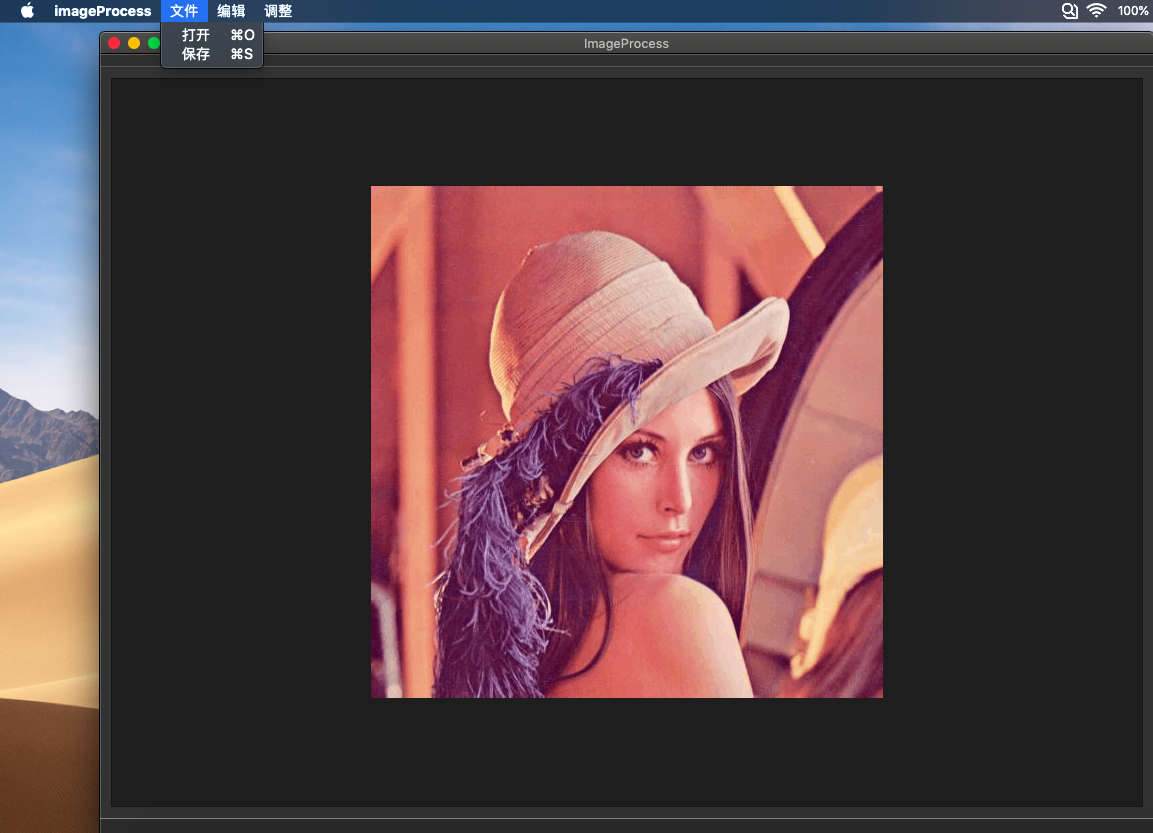Viewport: 1153px width, 833px height.
Task: Close the 文件 menu in menu bar
Action: 184,11
